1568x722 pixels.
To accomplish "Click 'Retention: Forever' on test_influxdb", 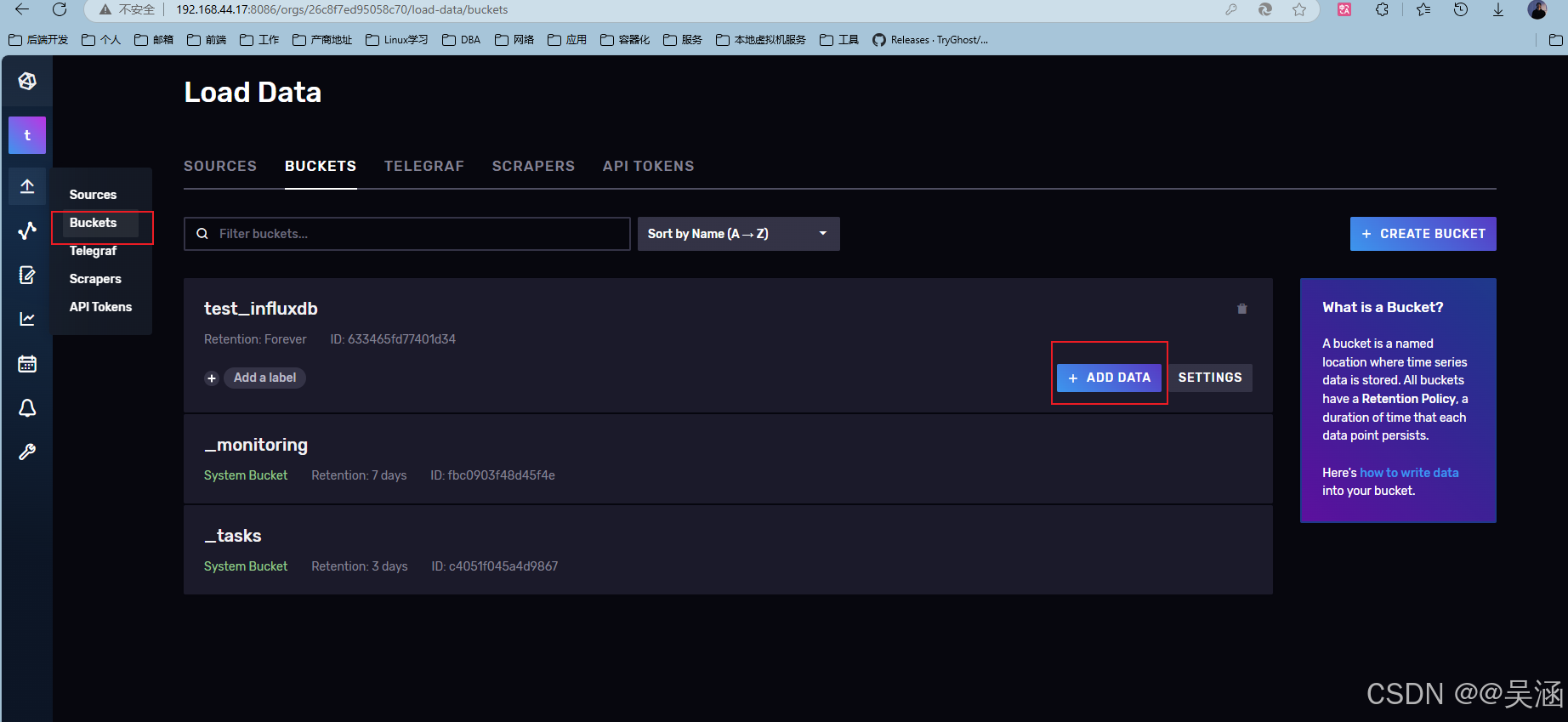I will pos(255,339).
